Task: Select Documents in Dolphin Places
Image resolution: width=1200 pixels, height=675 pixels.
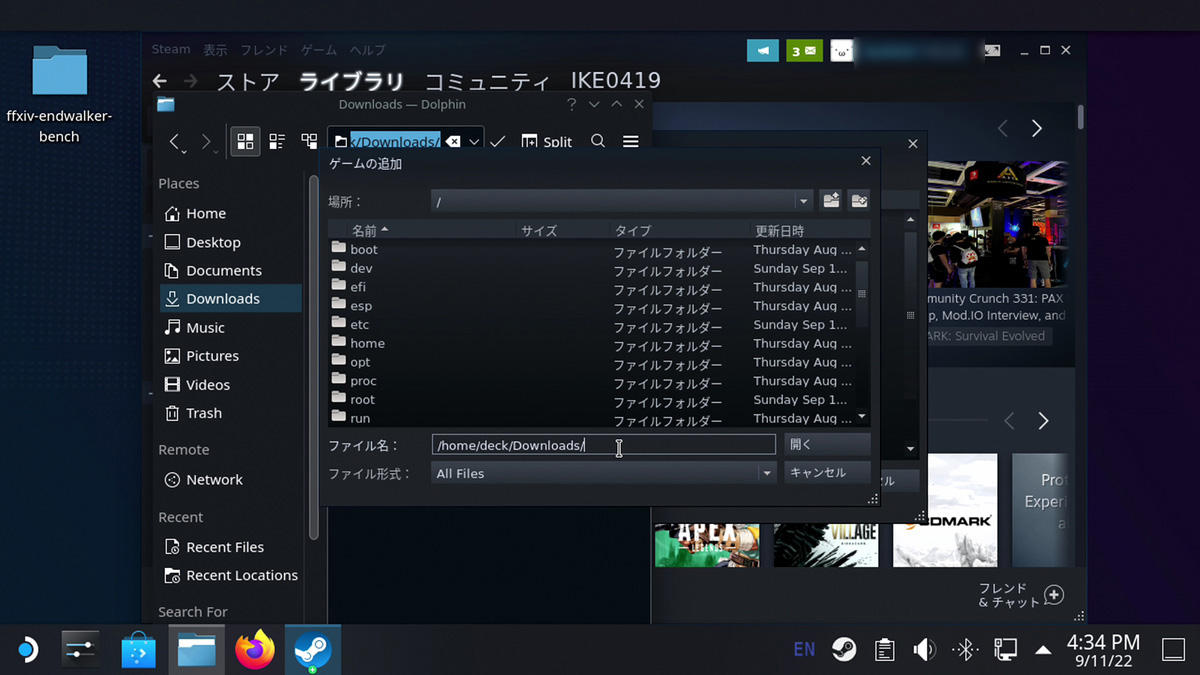Action: click(230, 270)
